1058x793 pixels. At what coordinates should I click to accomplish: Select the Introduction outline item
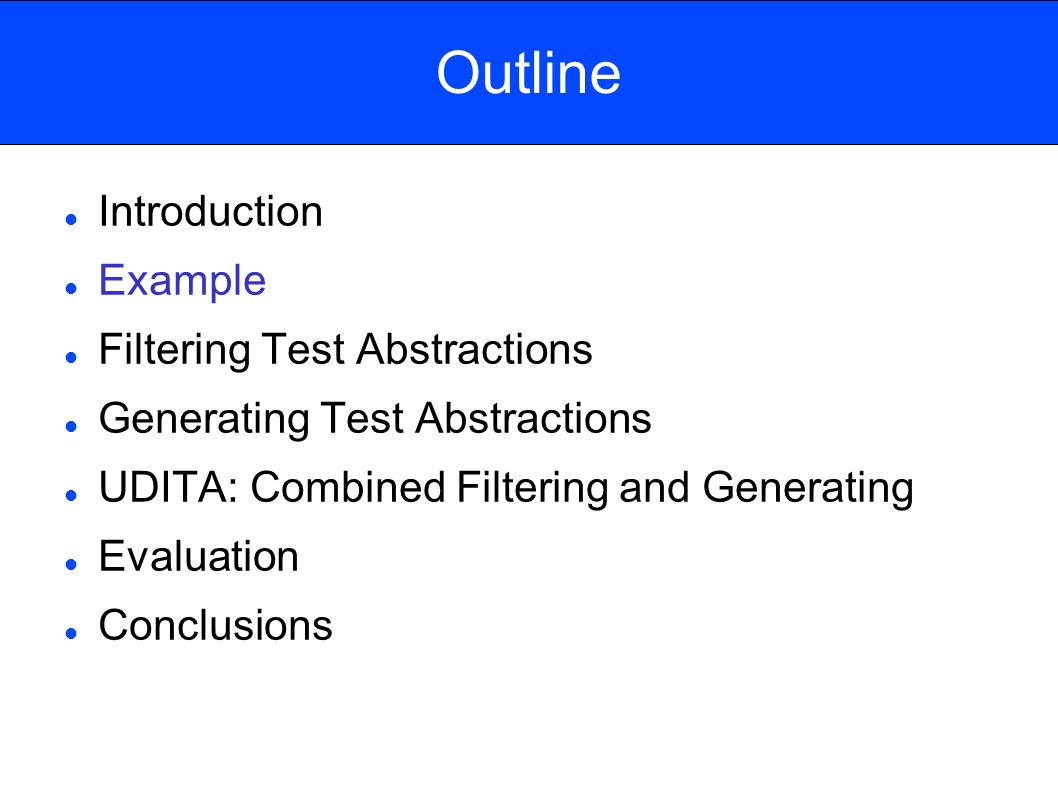tap(211, 211)
